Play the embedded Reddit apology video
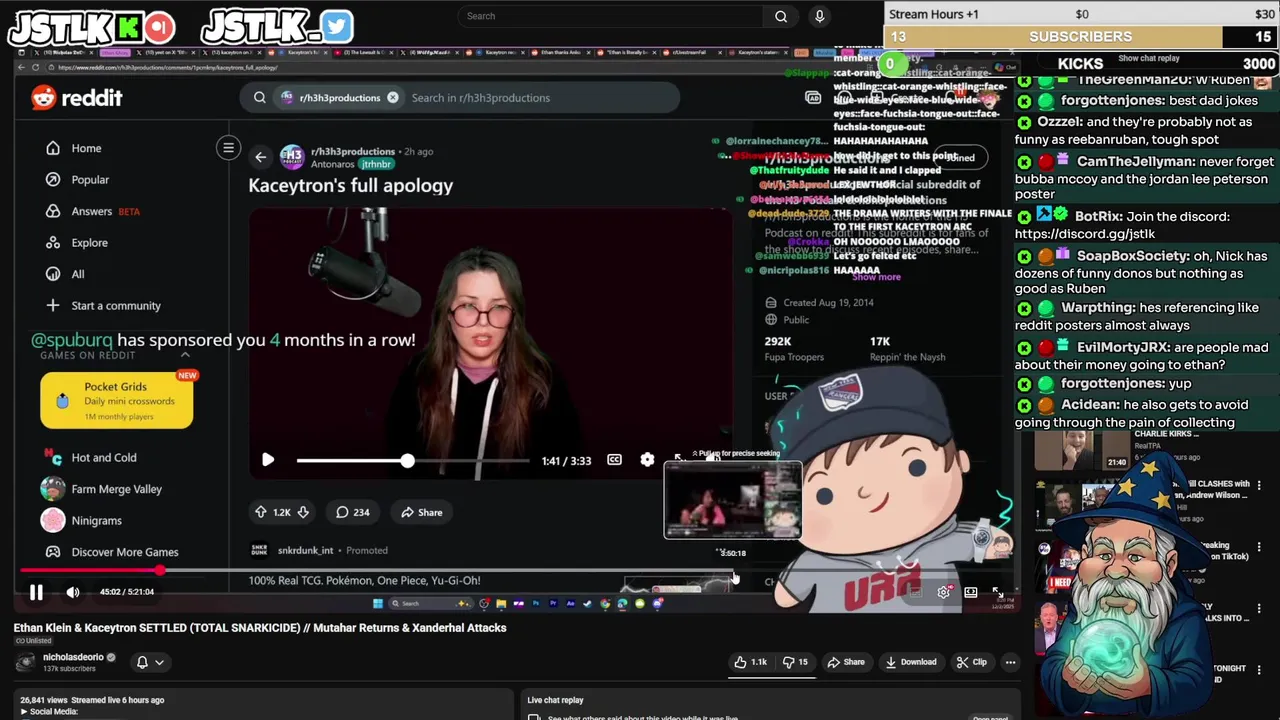The height and width of the screenshot is (720, 1280). coord(267,460)
